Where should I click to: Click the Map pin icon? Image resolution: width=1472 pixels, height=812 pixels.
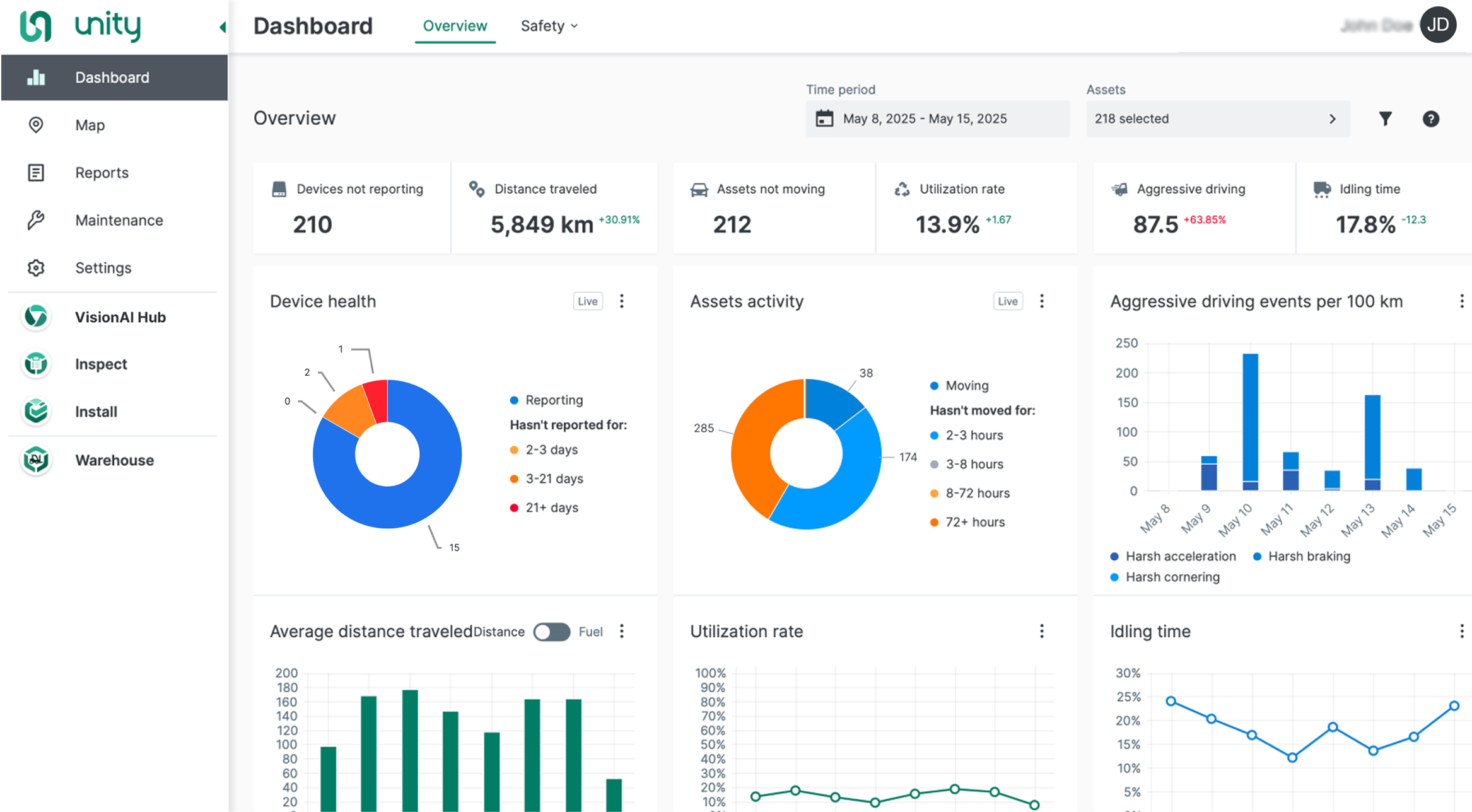coord(36,125)
